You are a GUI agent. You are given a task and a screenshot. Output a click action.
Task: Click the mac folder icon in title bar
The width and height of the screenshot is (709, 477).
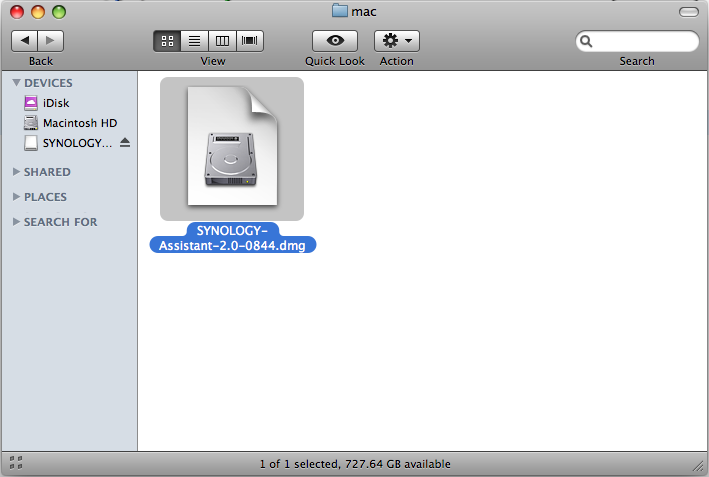click(340, 11)
